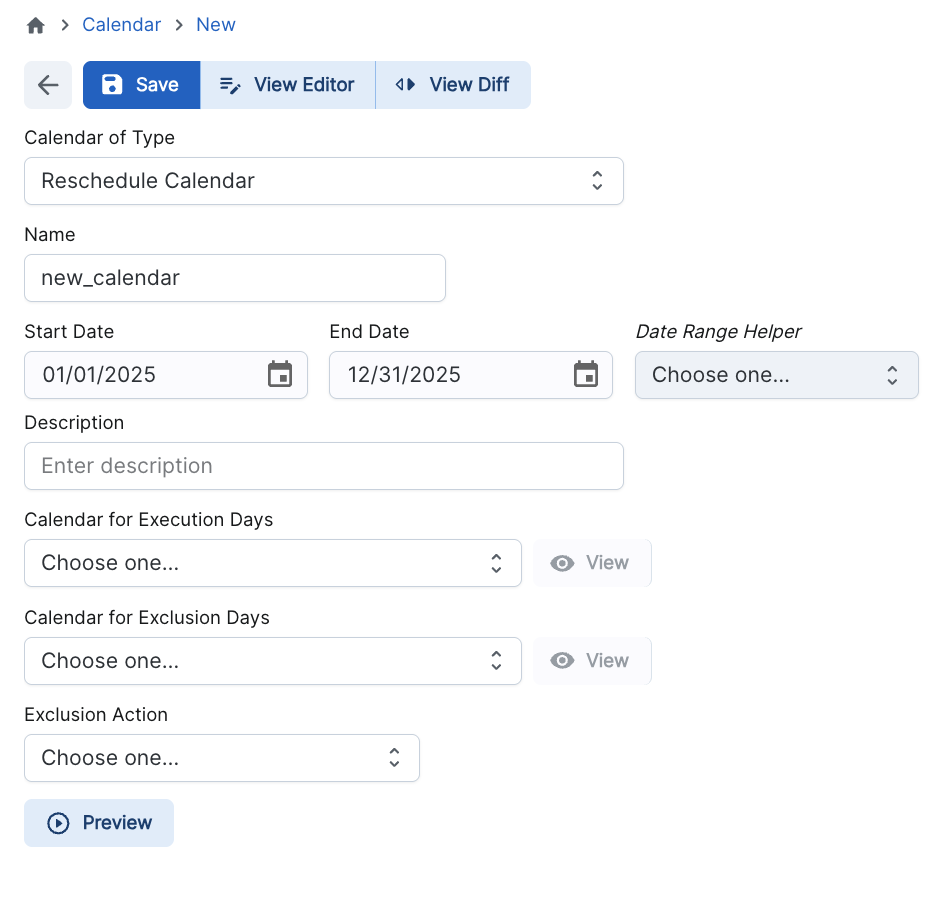Open Calendar for Execution Days dropdown
The height and width of the screenshot is (906, 940).
pyautogui.click(x=272, y=563)
